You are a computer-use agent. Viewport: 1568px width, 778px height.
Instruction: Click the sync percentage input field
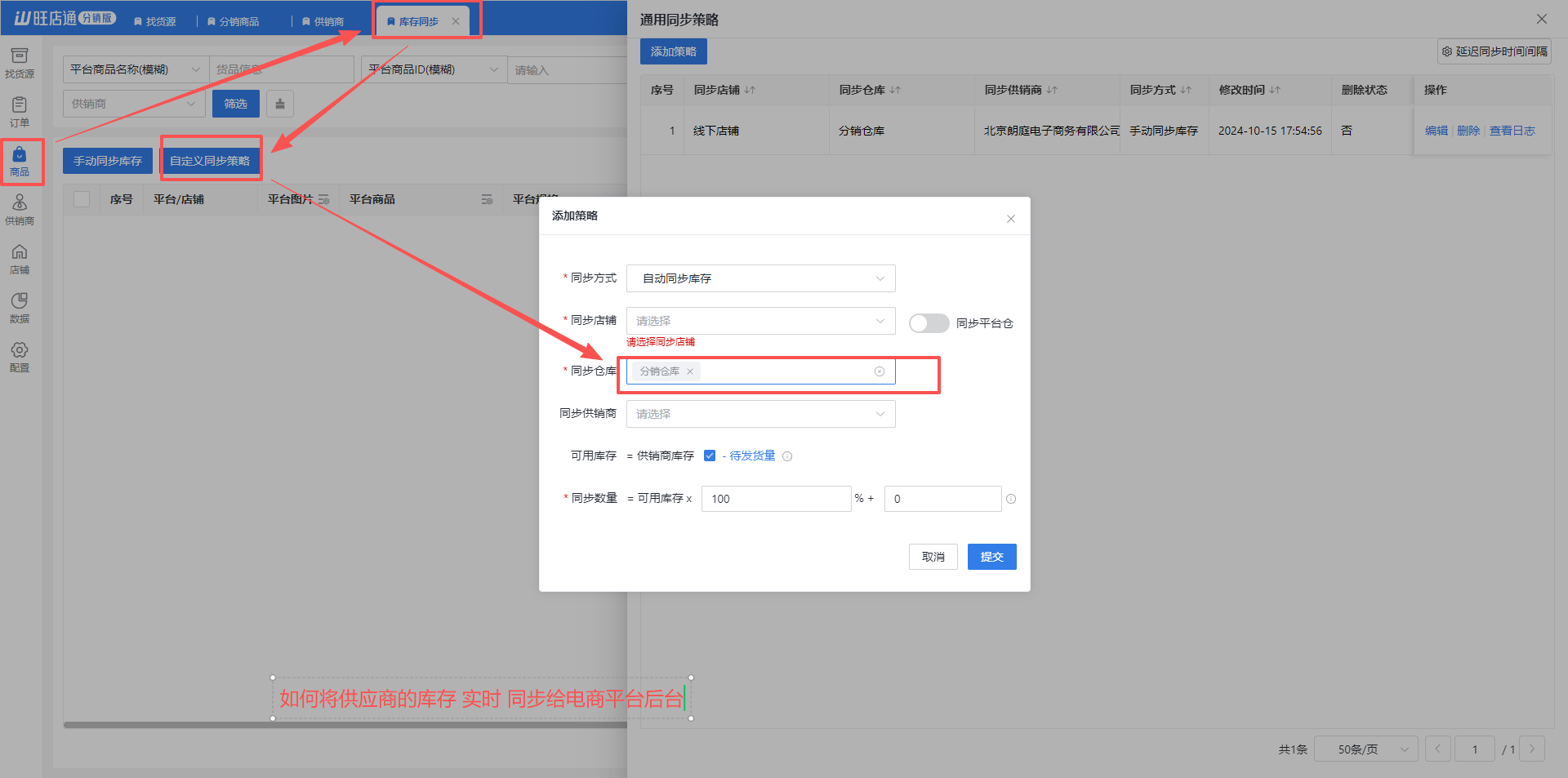(x=775, y=499)
